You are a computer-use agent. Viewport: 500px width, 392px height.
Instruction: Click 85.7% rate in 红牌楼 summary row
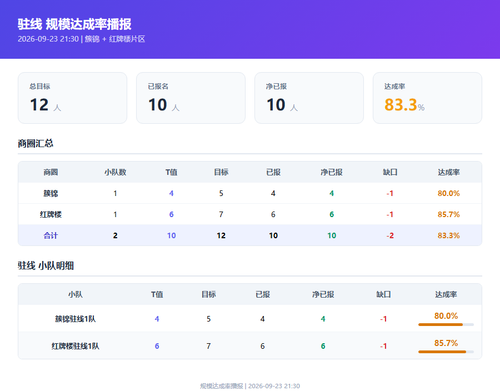point(448,214)
